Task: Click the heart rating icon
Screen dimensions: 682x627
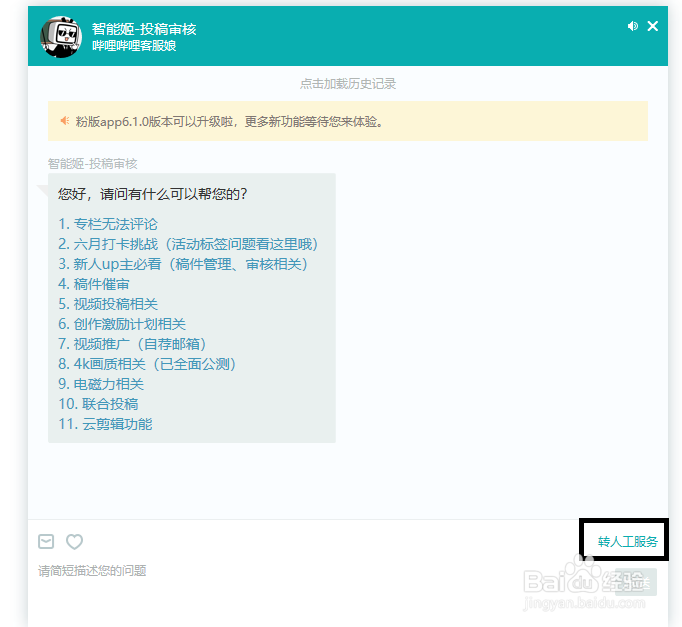Action: (74, 541)
